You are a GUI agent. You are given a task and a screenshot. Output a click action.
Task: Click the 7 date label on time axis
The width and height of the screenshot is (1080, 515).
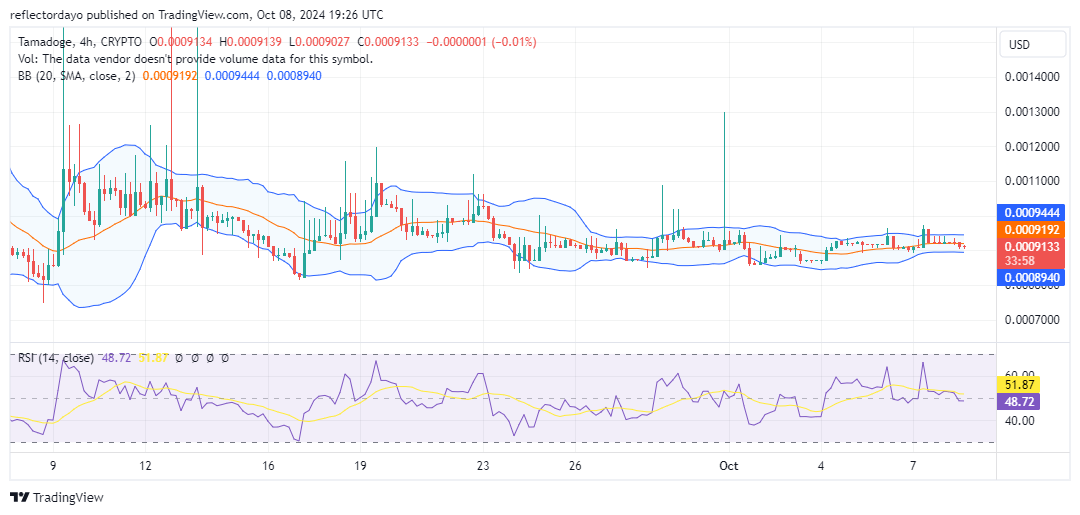[913, 466]
